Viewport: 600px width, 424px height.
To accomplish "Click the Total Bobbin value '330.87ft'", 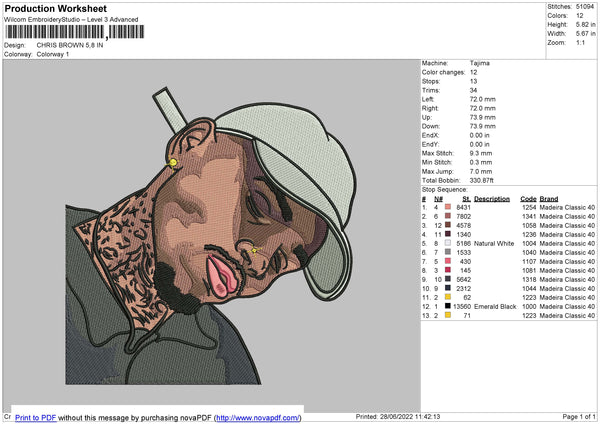I will [481, 180].
